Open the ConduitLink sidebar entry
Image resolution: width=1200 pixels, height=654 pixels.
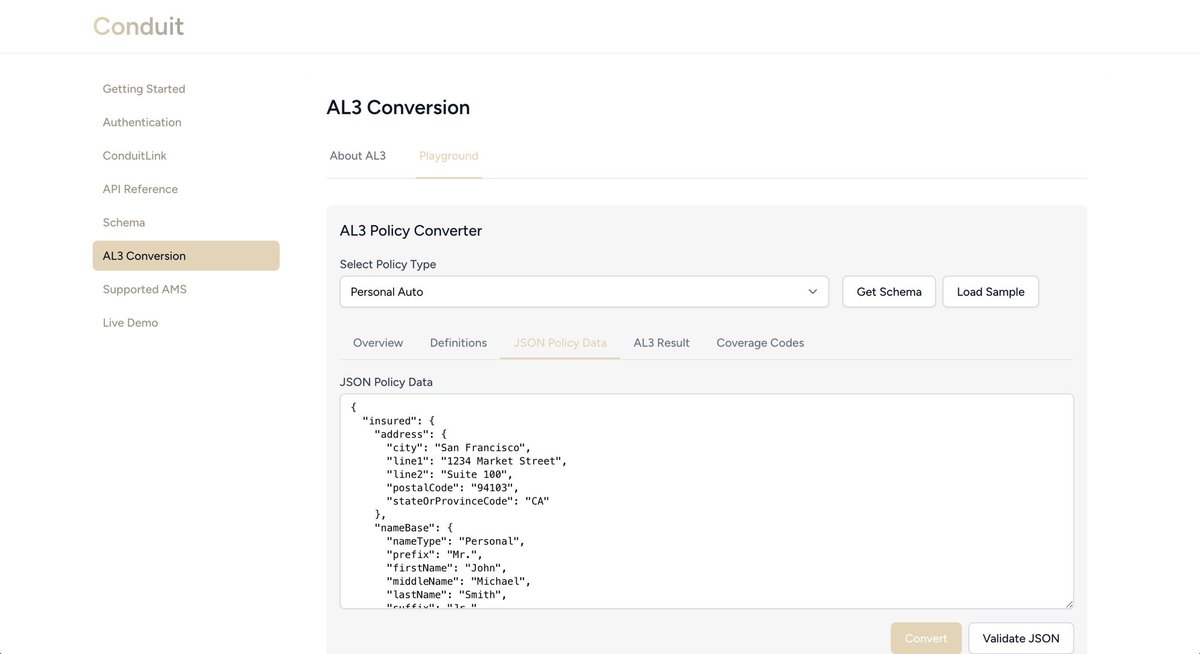tap(135, 154)
